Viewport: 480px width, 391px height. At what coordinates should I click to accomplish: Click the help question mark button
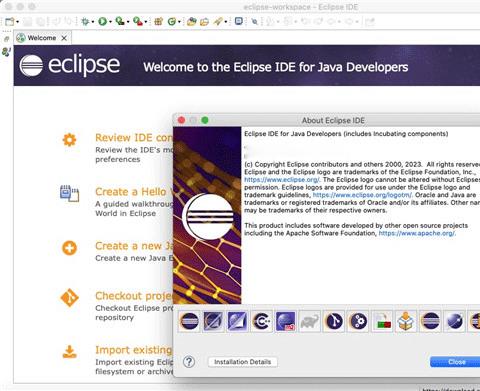point(189,362)
